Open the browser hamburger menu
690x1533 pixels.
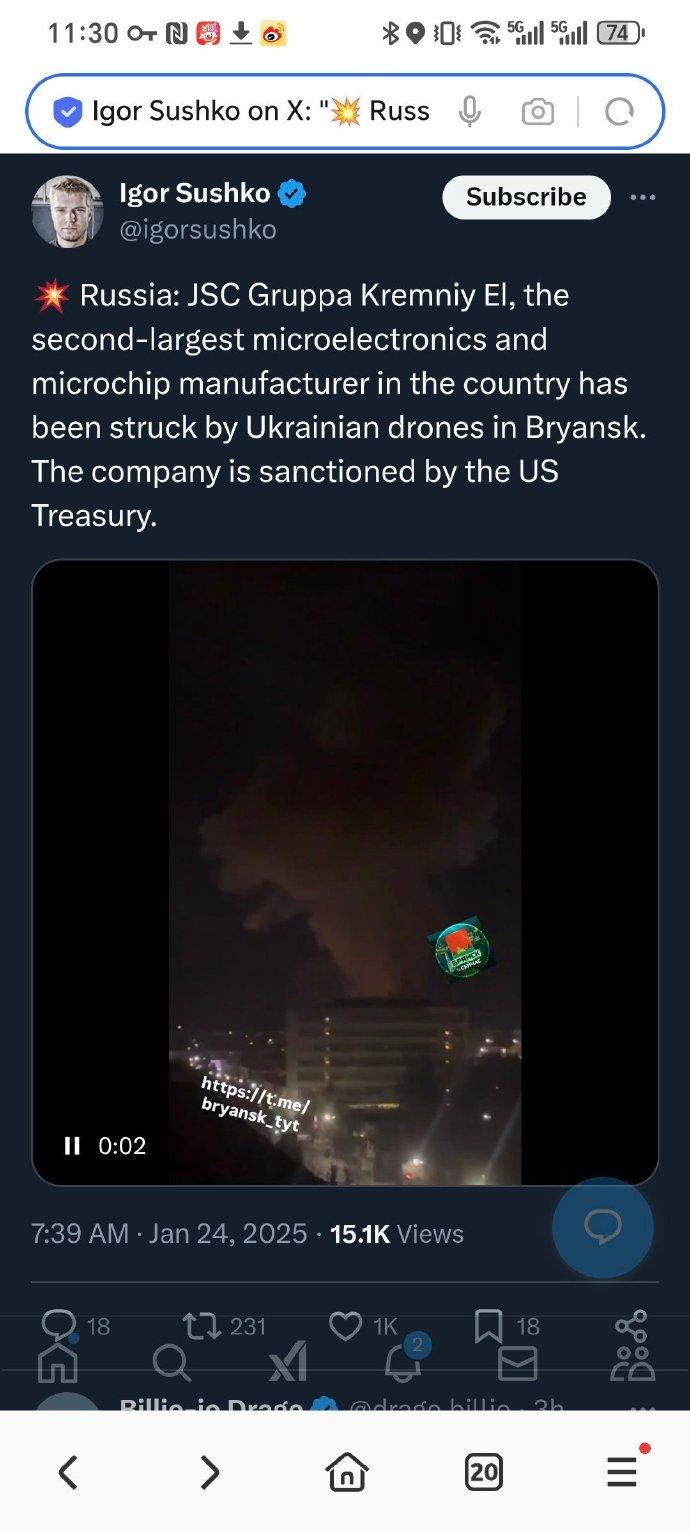tap(622, 1471)
